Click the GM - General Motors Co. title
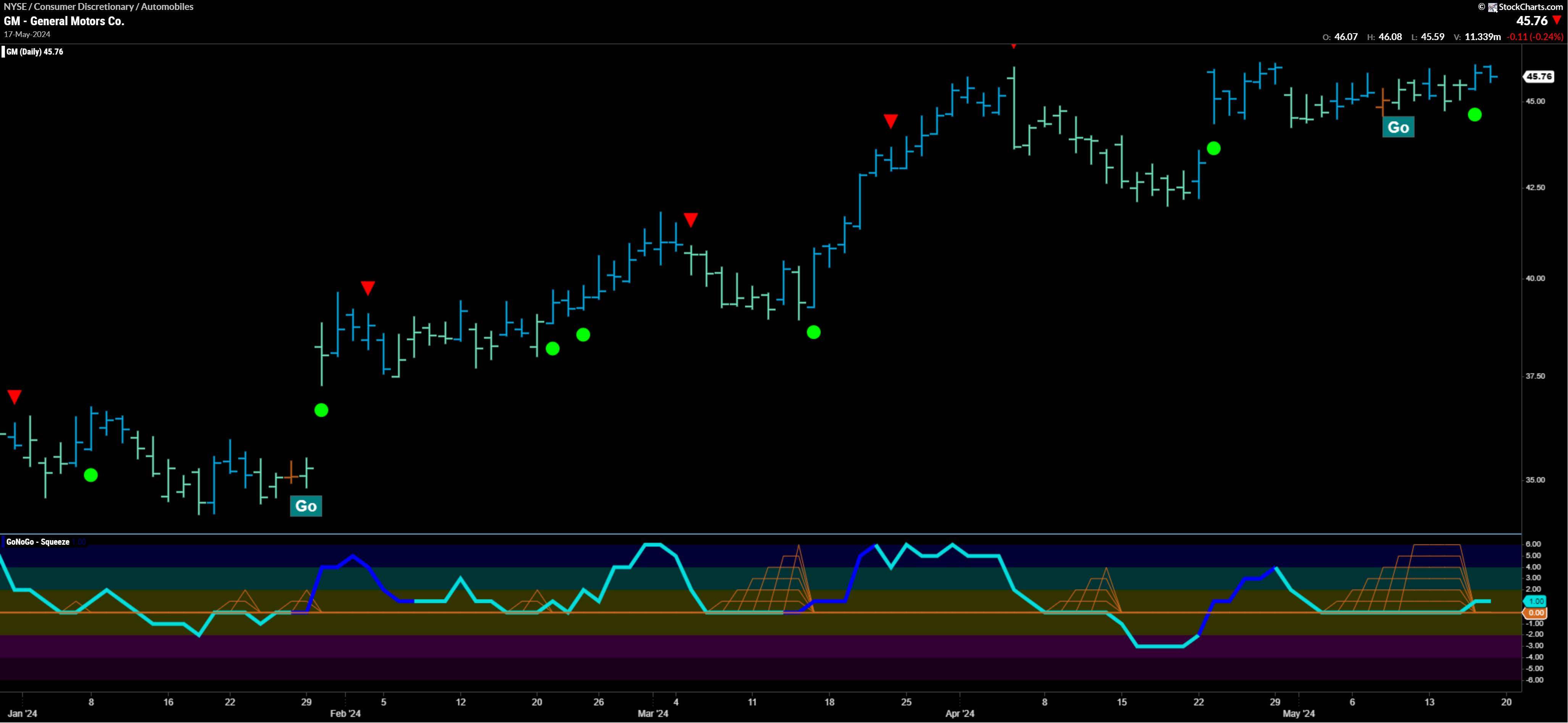 (64, 21)
